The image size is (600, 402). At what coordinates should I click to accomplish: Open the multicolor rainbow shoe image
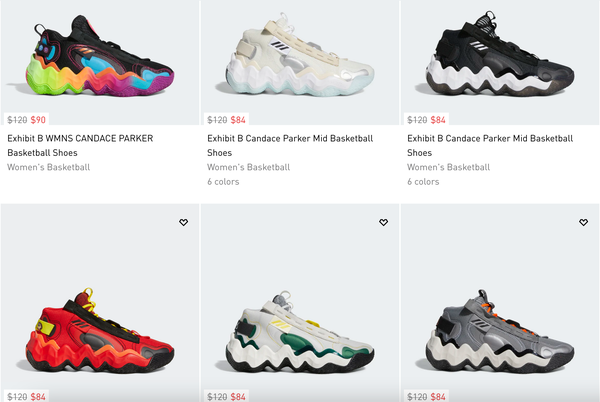[100, 57]
